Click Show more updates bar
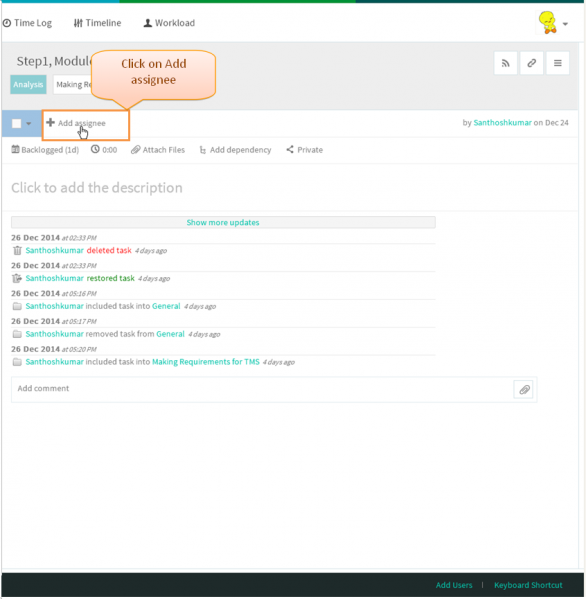The image size is (586, 599). pos(223,222)
